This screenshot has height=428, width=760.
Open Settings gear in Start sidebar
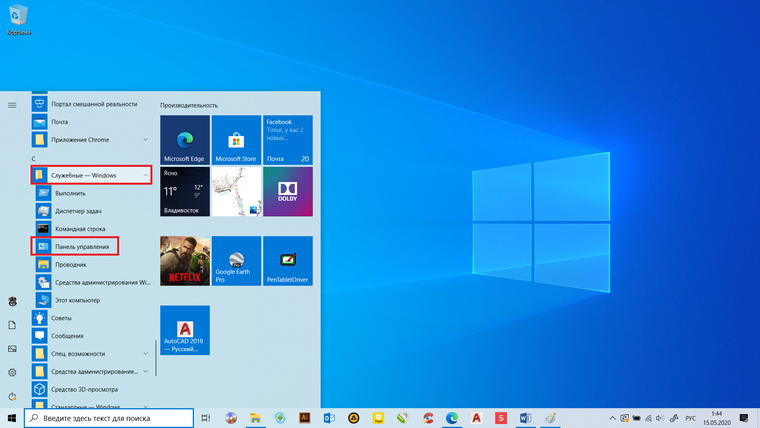[x=12, y=373]
